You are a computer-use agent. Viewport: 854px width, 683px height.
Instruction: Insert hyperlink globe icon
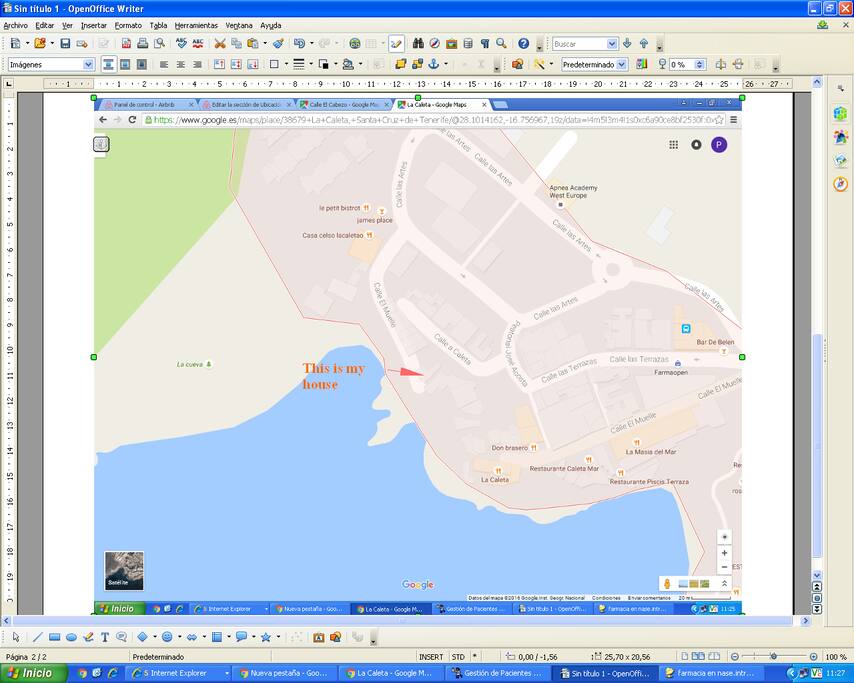(x=355, y=44)
